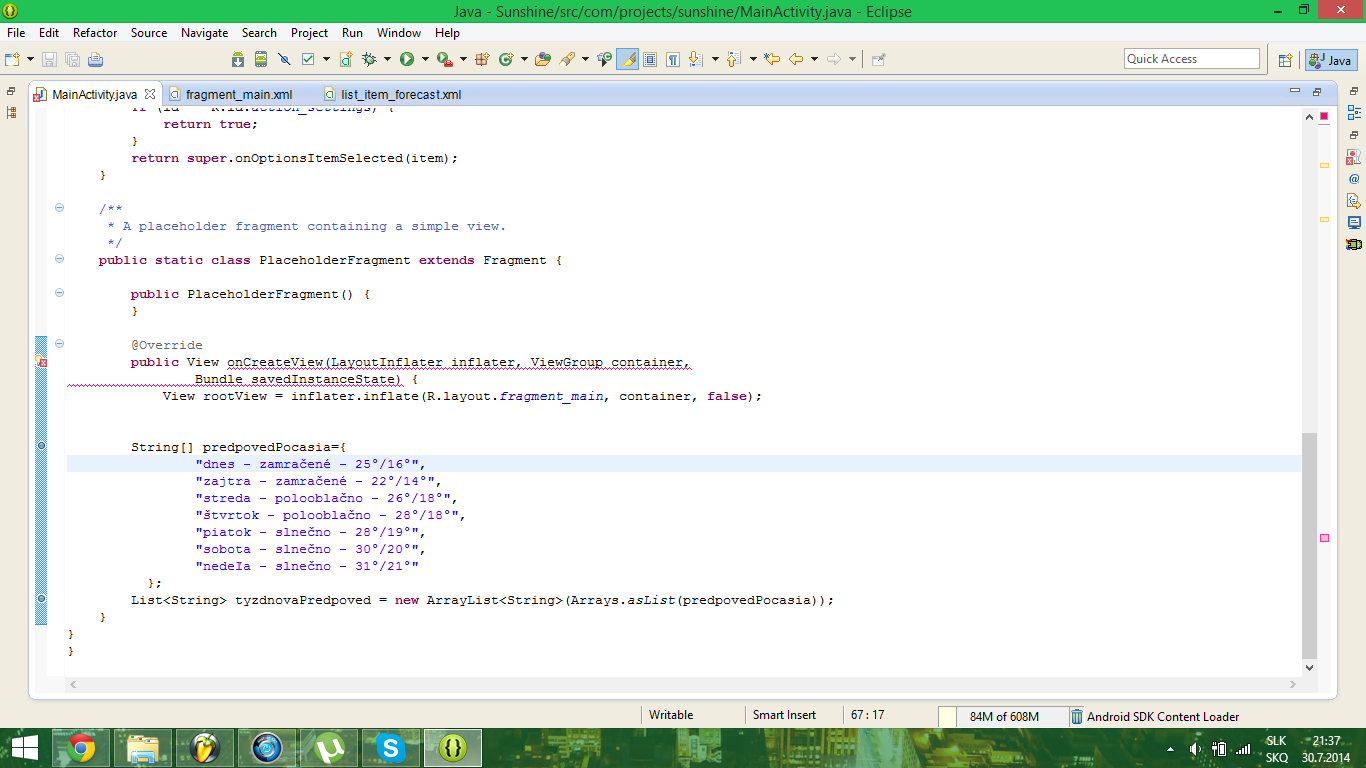Viewport: 1366px width, 768px height.
Task: Click the Quick Access search field
Action: coord(1191,59)
